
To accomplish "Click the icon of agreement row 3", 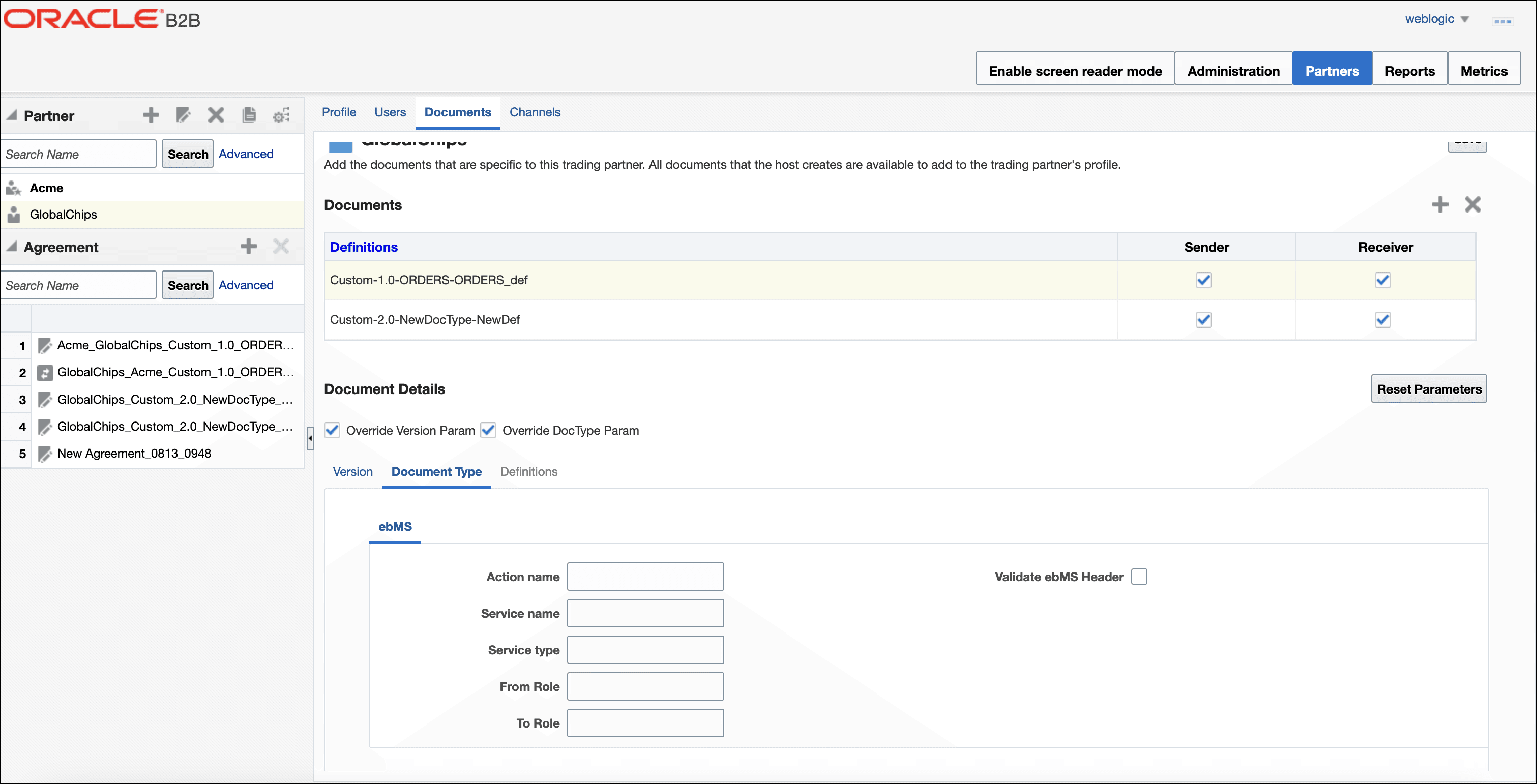I will [45, 400].
